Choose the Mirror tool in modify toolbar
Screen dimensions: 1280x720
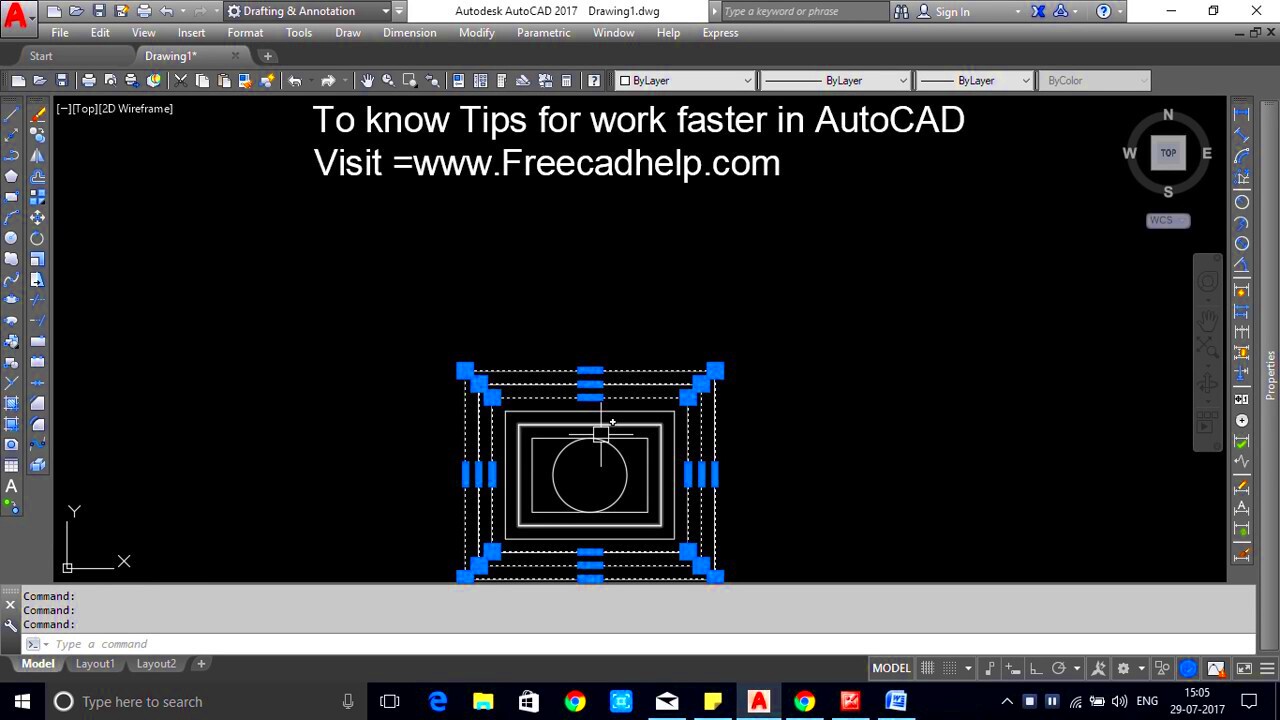pos(37,155)
